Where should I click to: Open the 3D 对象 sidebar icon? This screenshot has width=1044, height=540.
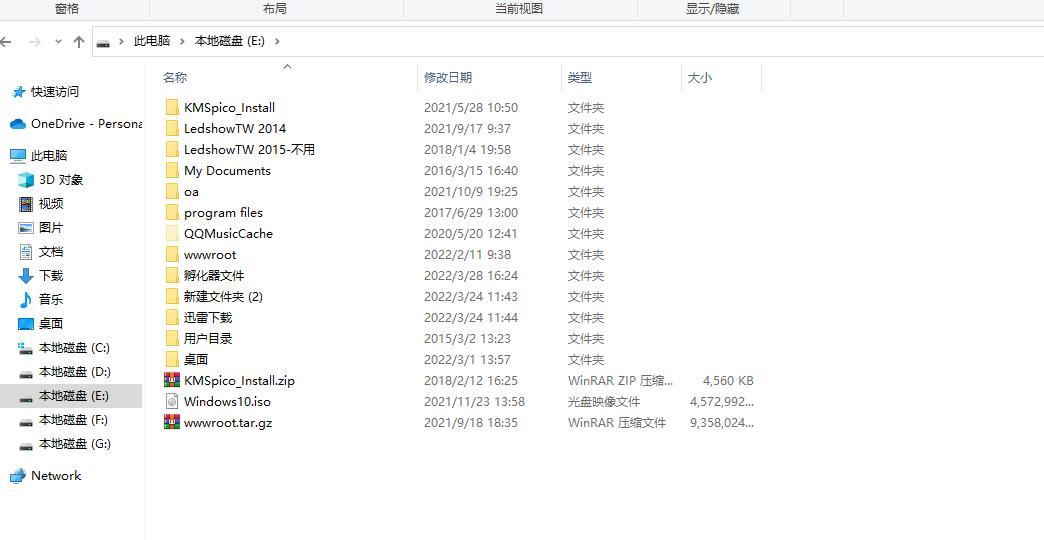[x=26, y=180]
